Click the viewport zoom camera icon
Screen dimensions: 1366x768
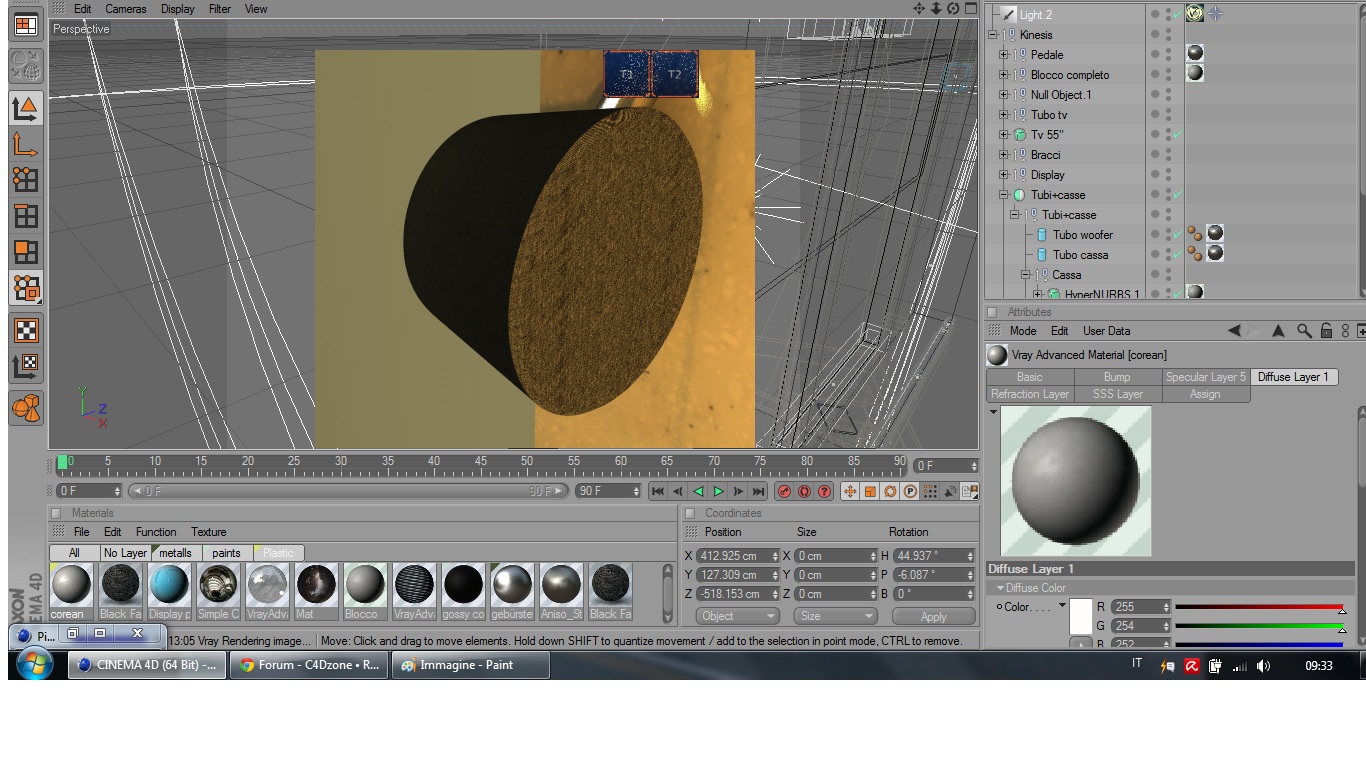(x=936, y=9)
